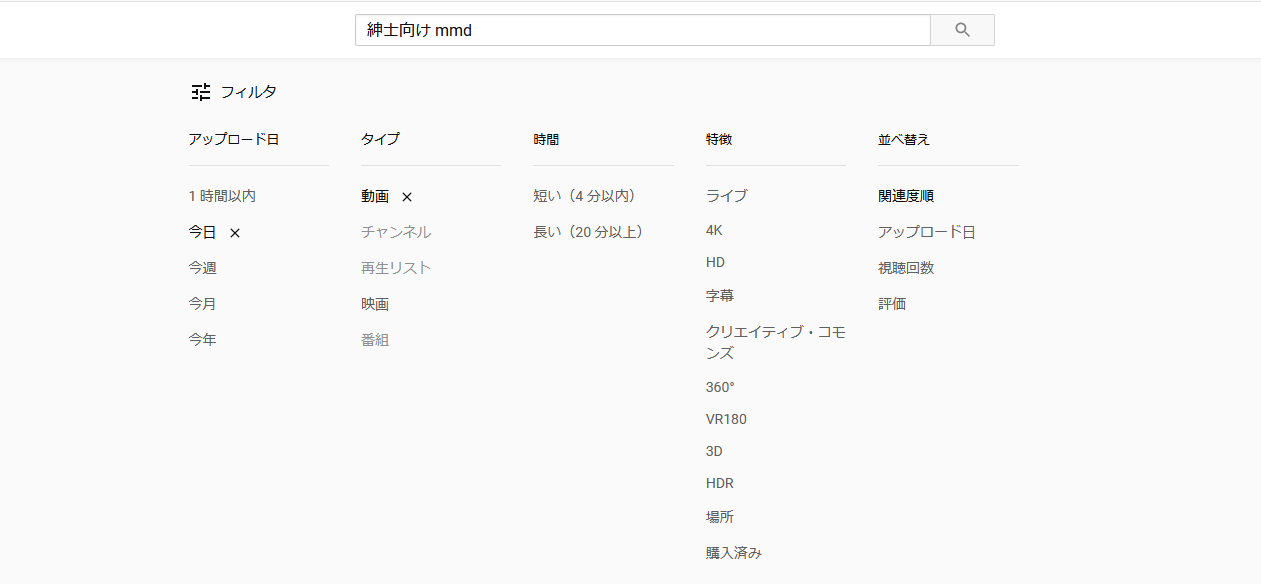The image size is (1261, 584).
Task: Sort results by 評価
Action: [892, 304]
